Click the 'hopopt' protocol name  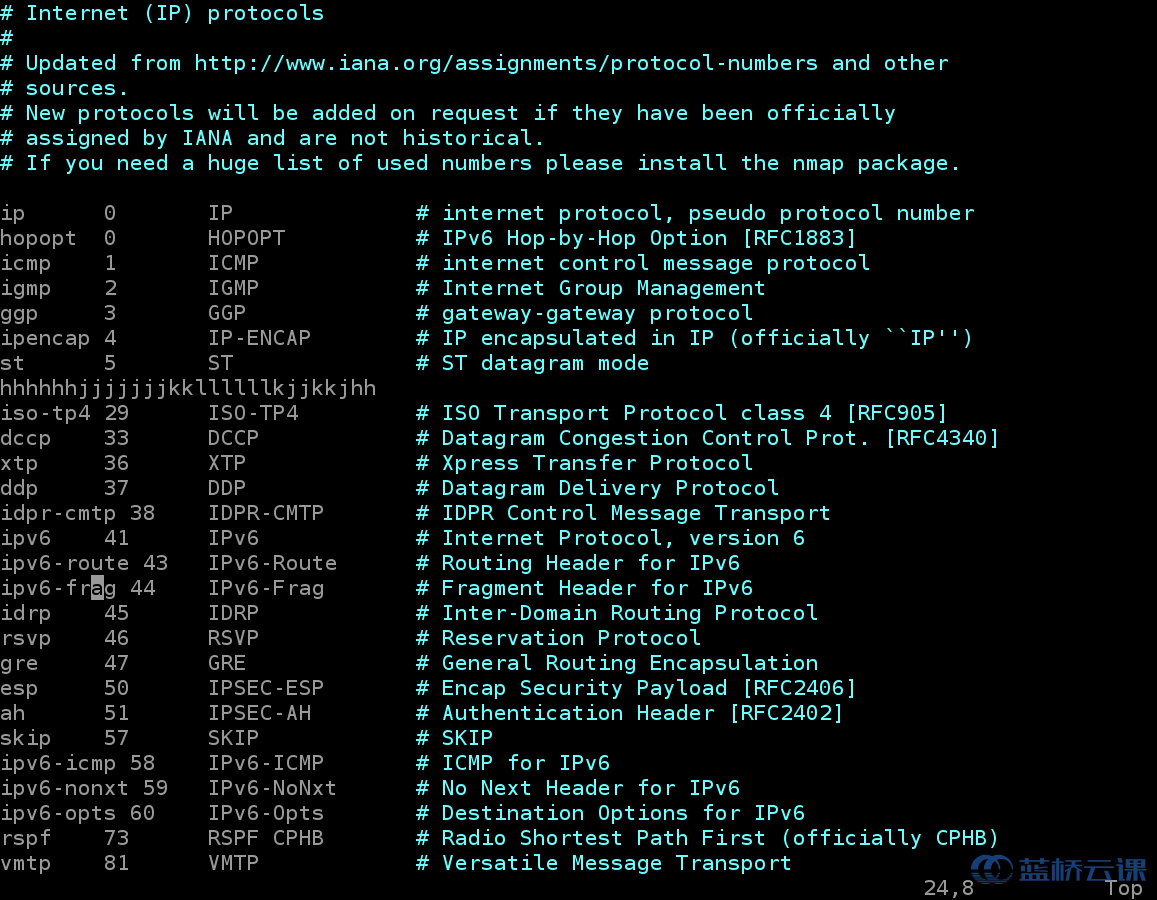point(38,238)
